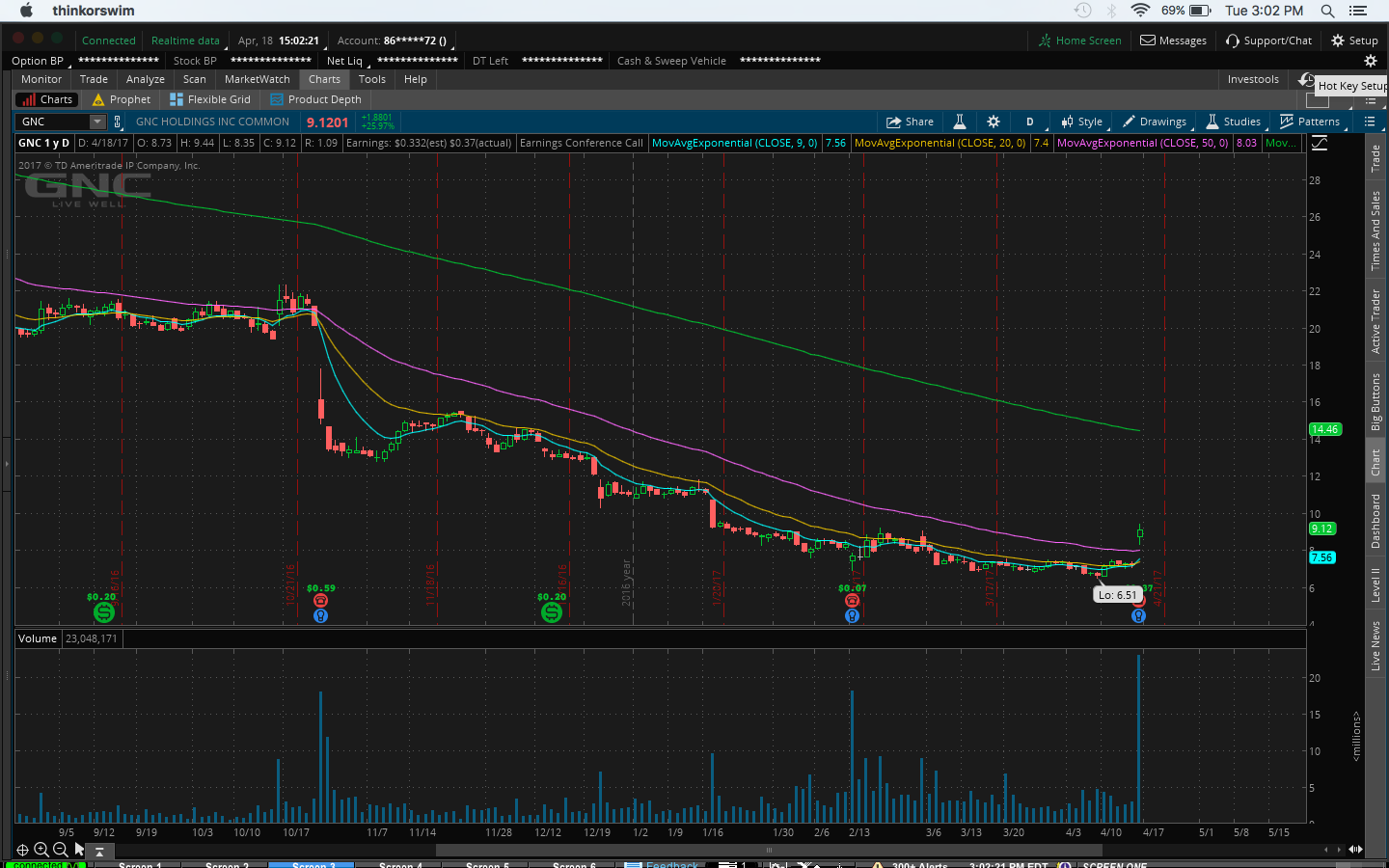Viewport: 1389px width, 868px height.
Task: Click the flask icon next to Share
Action: pos(960,122)
